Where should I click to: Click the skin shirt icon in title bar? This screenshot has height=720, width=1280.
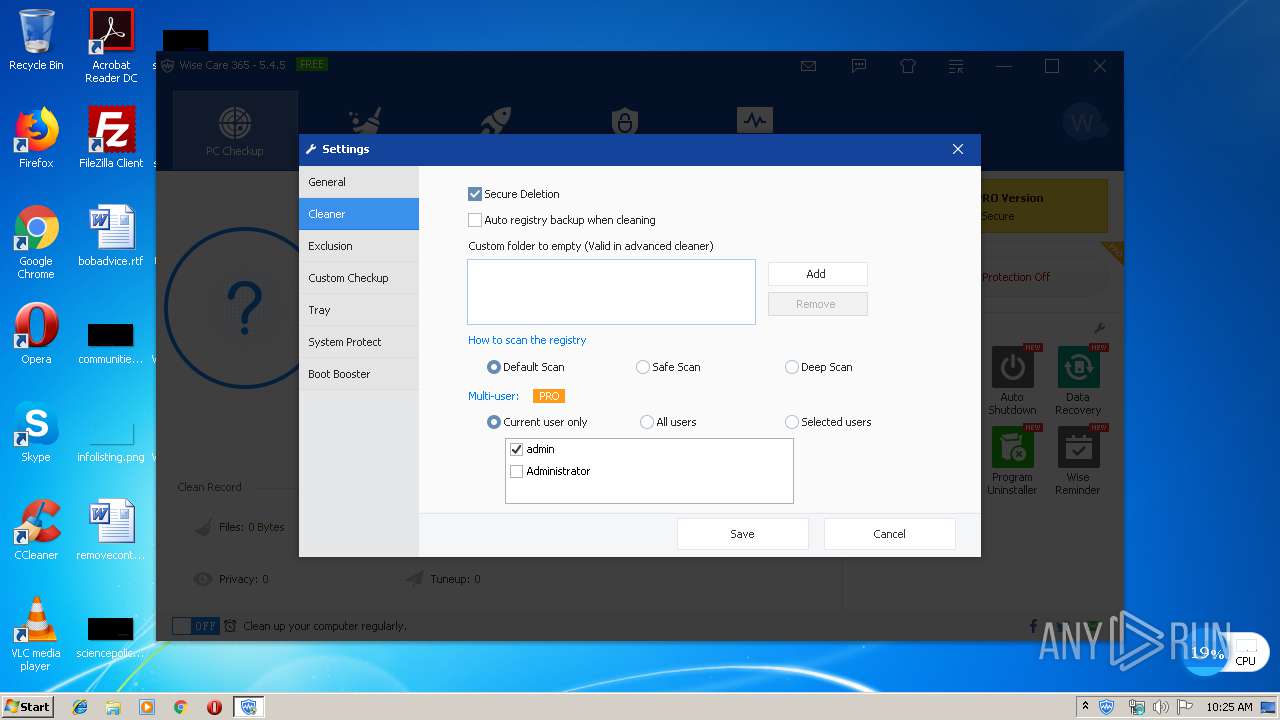(x=907, y=66)
